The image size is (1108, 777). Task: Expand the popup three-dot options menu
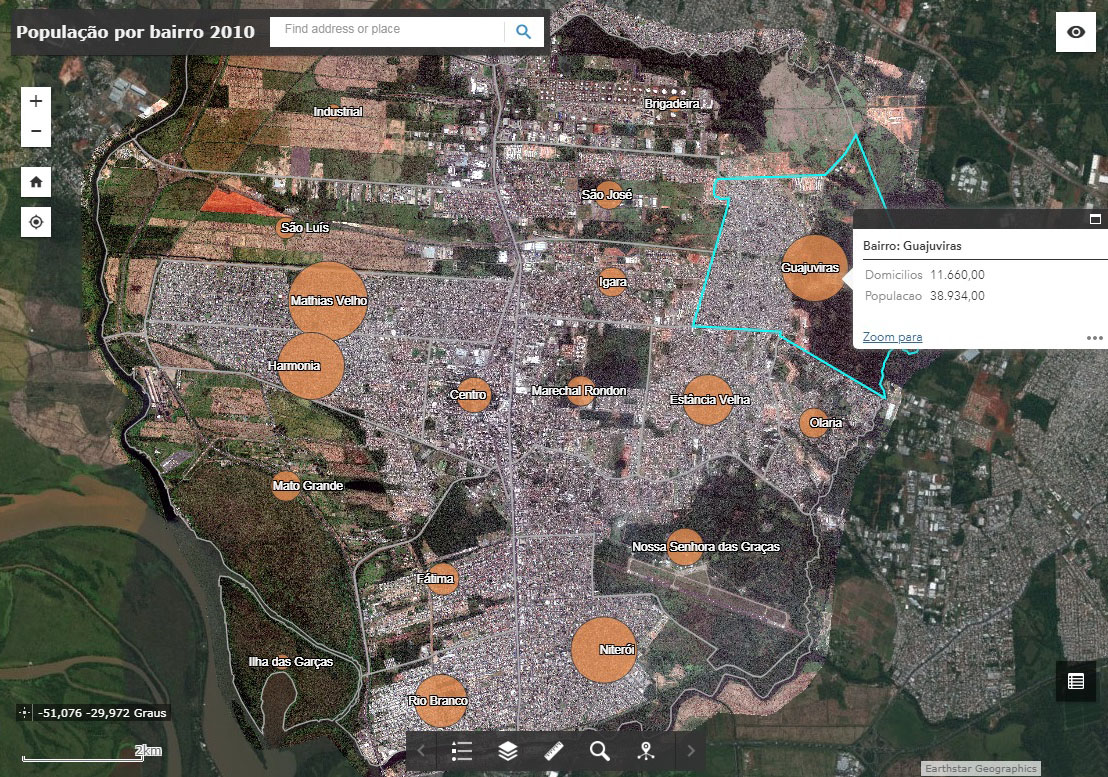click(x=1095, y=338)
